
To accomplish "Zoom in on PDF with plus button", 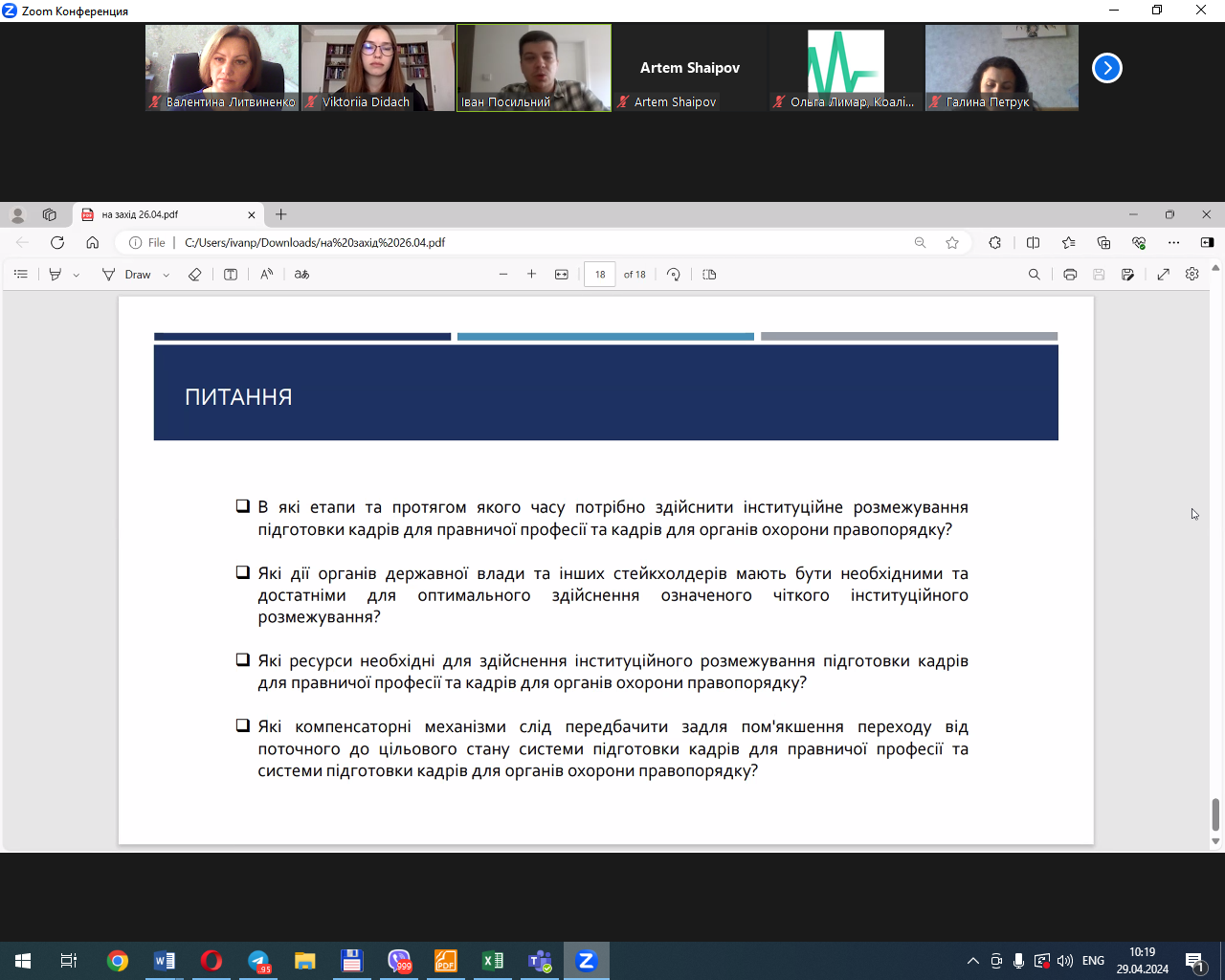I will click(532, 275).
